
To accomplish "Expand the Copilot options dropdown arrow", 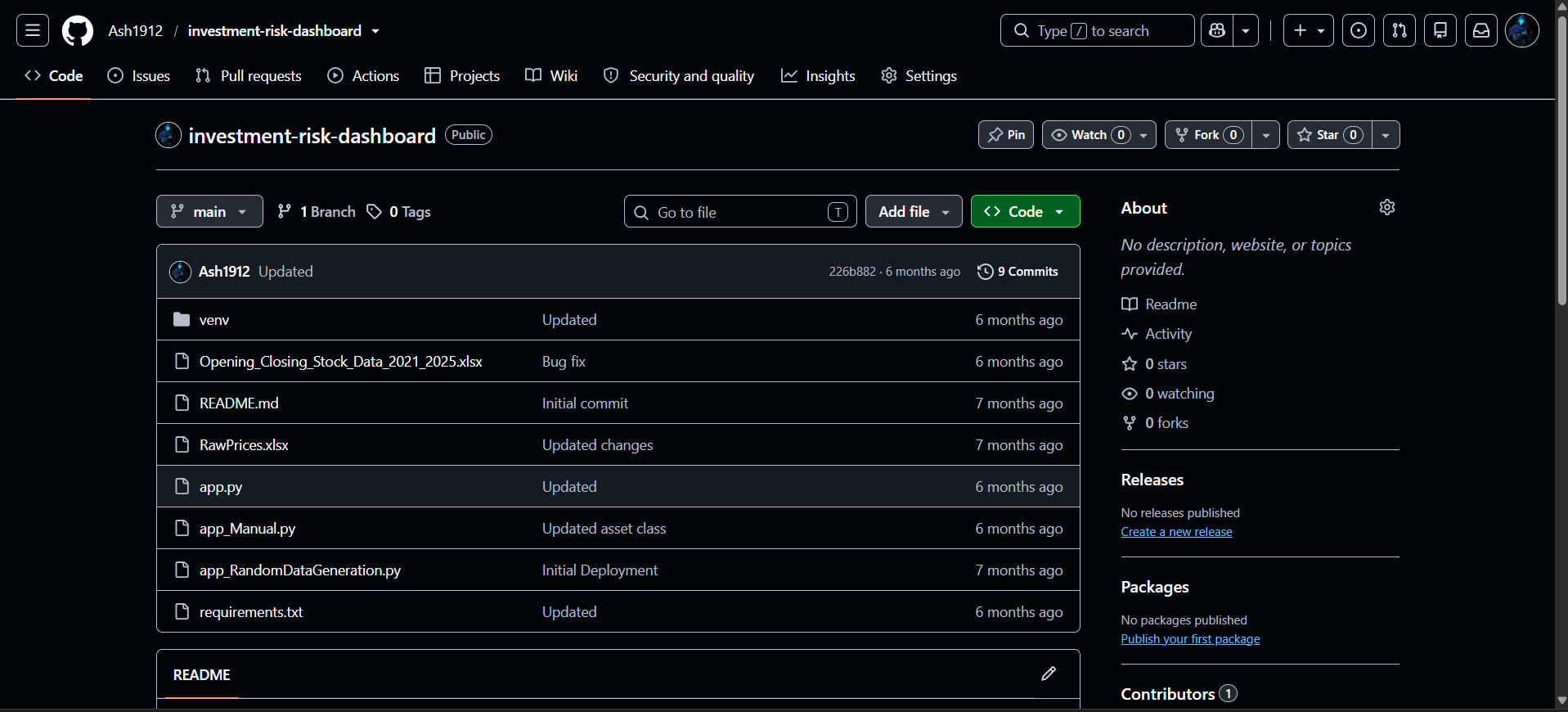I will (x=1246, y=31).
